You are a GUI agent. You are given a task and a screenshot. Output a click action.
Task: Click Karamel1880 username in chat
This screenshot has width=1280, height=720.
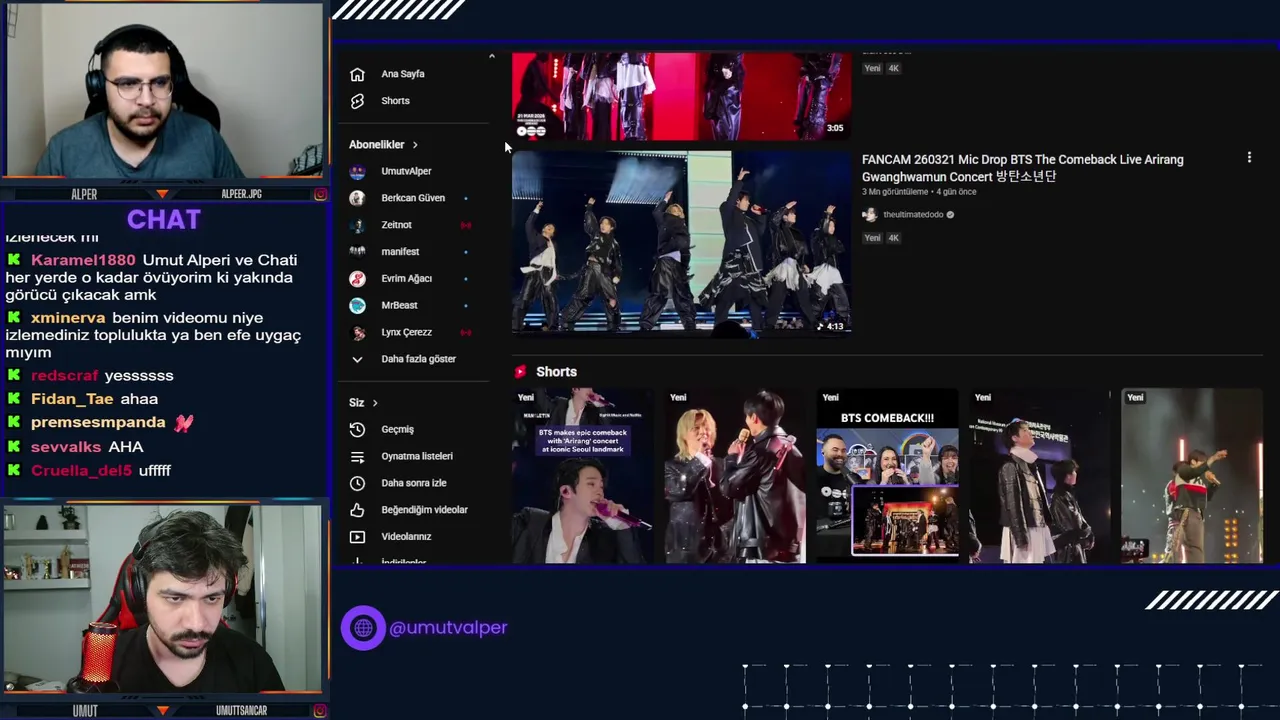[x=83, y=260]
